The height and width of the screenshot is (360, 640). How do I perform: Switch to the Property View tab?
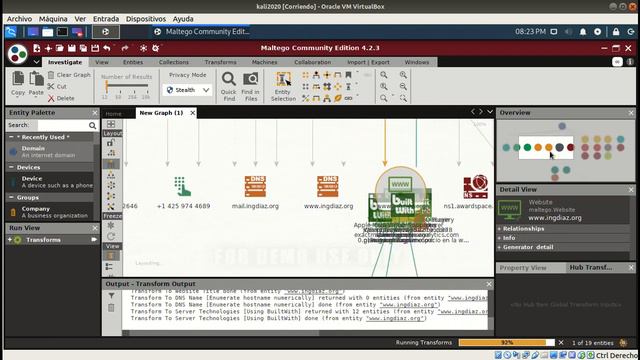(x=523, y=268)
